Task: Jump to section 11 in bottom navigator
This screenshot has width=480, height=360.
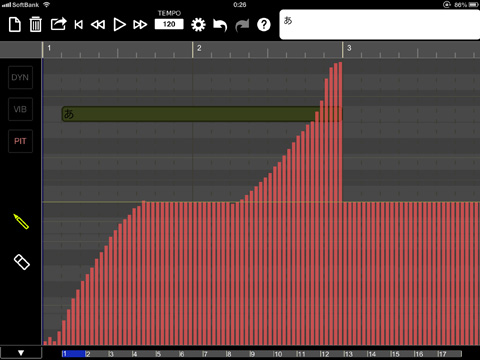Action: click(x=309, y=354)
